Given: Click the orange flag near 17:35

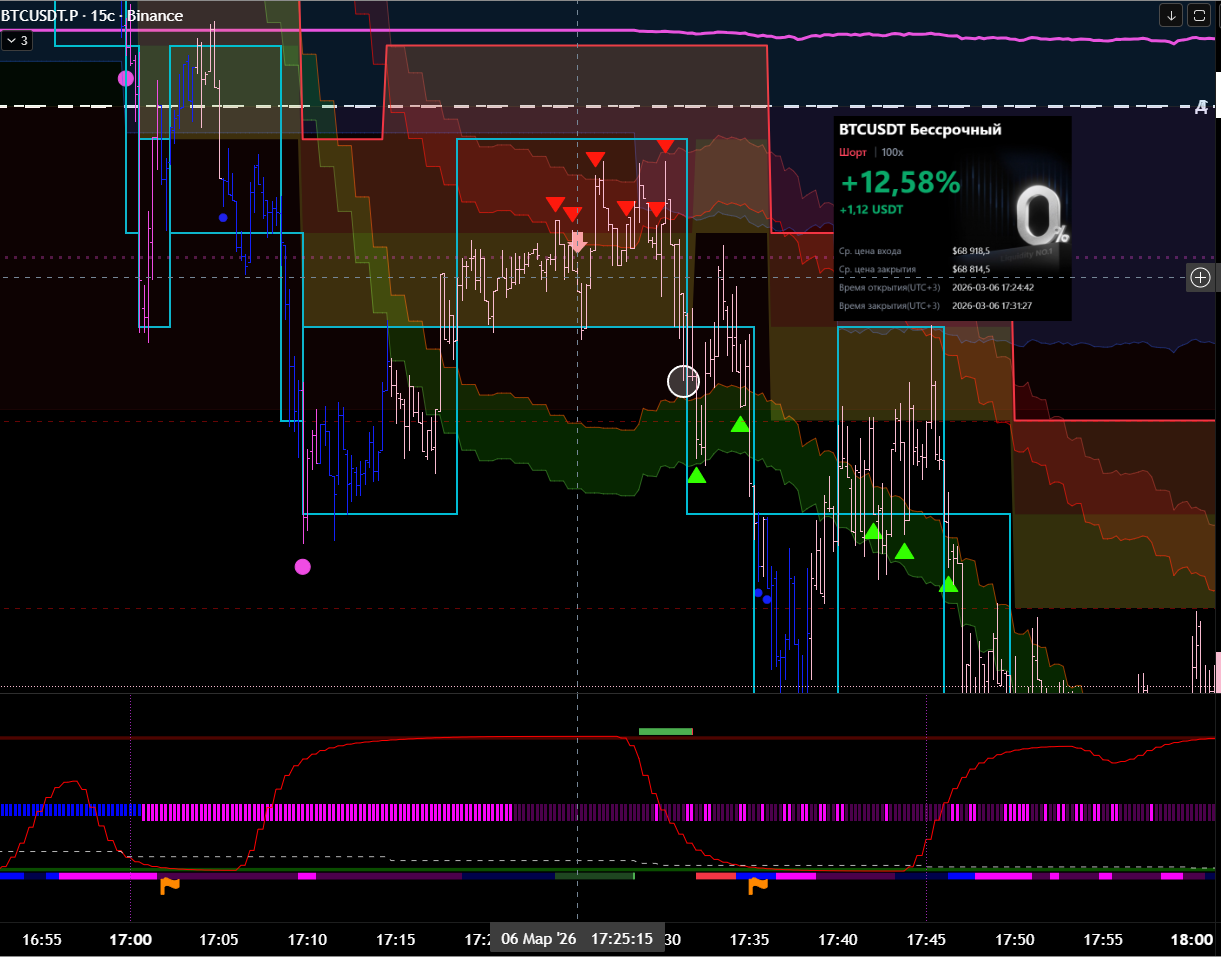Looking at the screenshot, I should click(758, 885).
